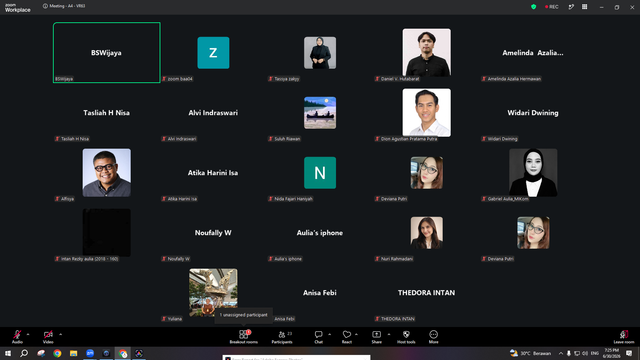Expand the caret beside React

[356, 334]
